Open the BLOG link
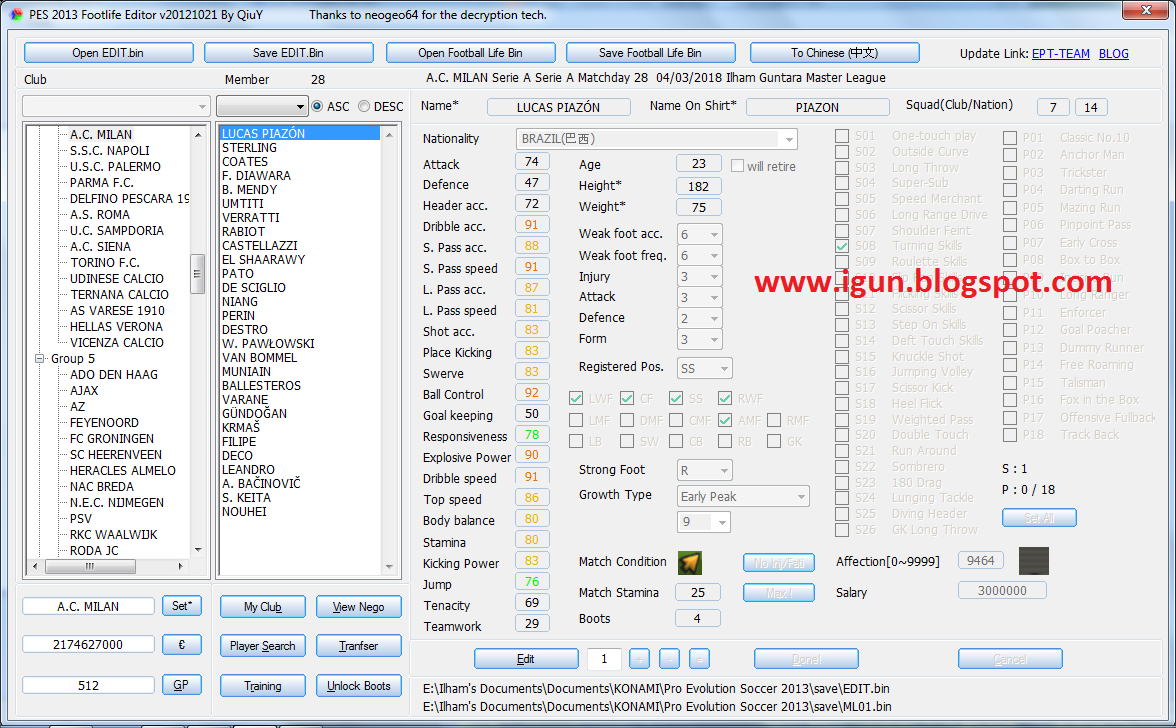Screen dimensions: 1176x728 click(1114, 53)
